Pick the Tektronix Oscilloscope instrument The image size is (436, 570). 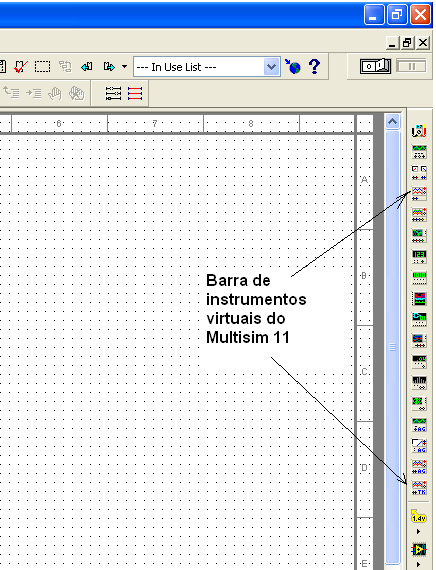[419, 488]
